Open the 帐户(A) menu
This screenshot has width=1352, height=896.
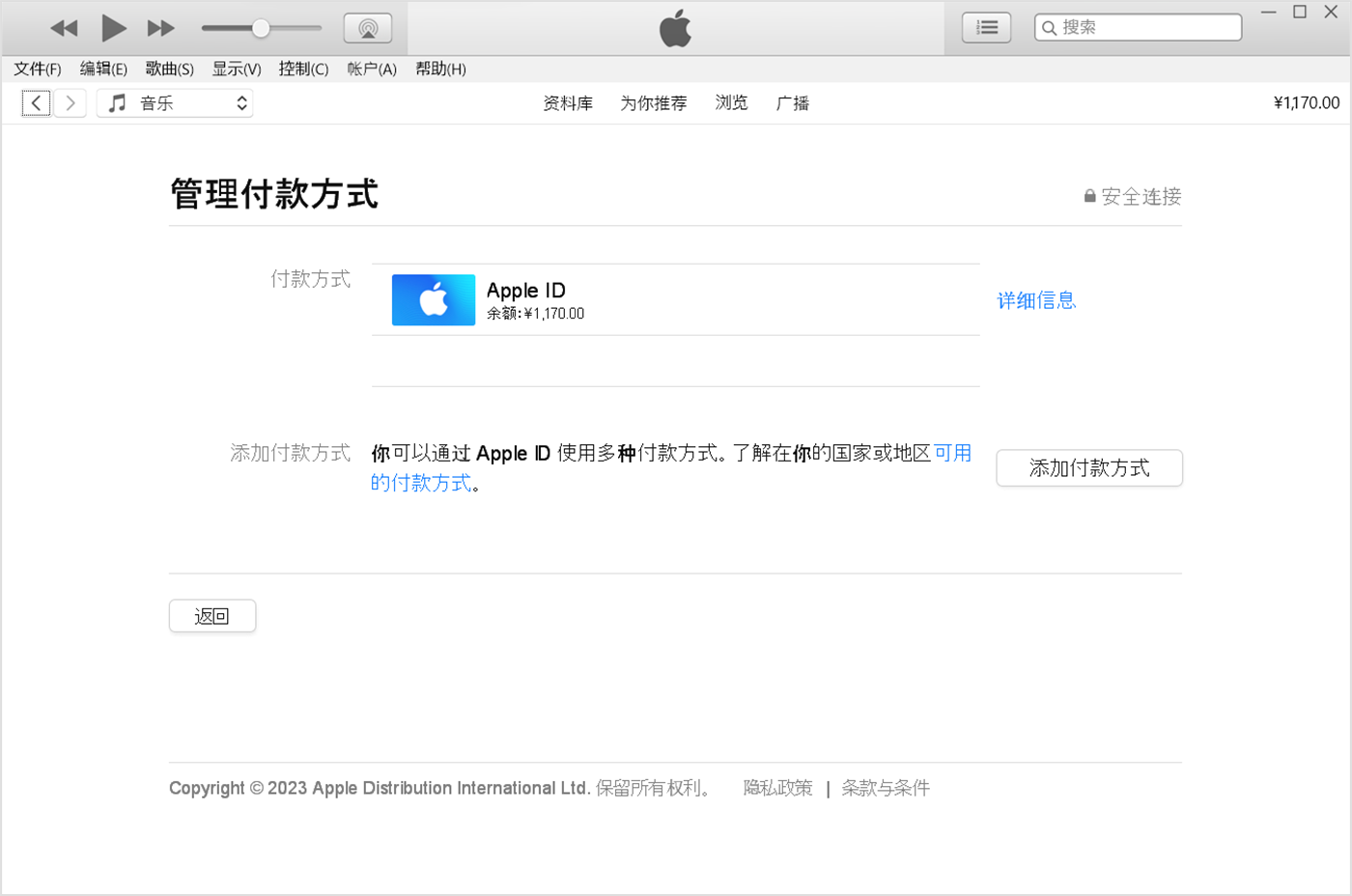(x=372, y=69)
